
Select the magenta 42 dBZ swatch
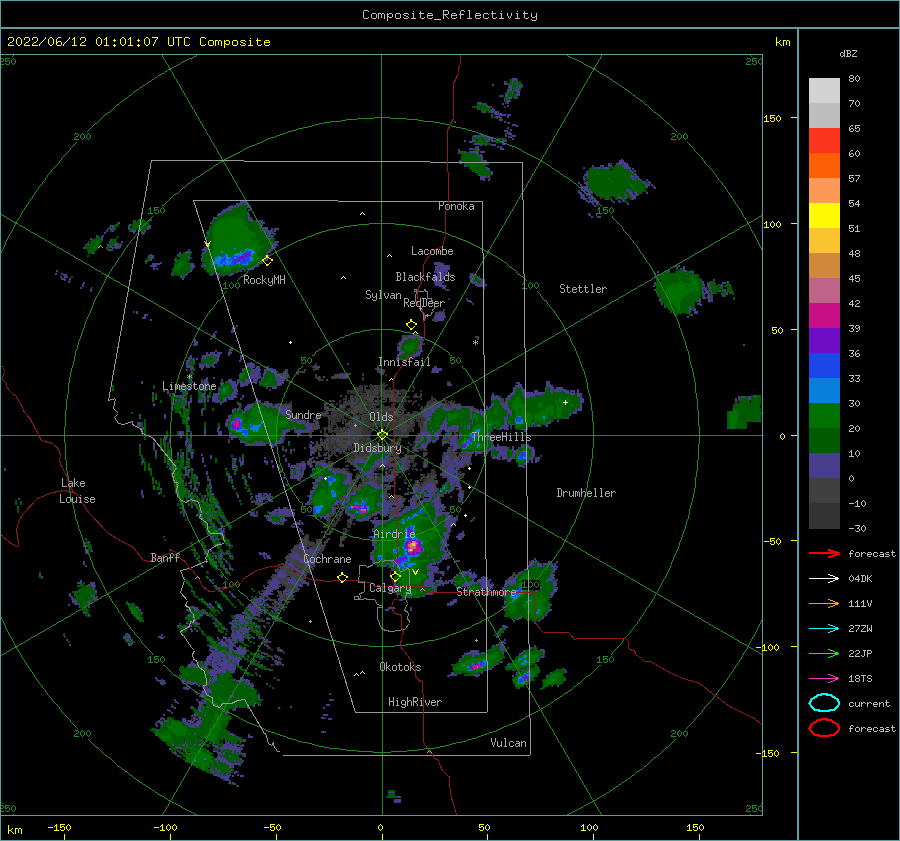click(824, 316)
